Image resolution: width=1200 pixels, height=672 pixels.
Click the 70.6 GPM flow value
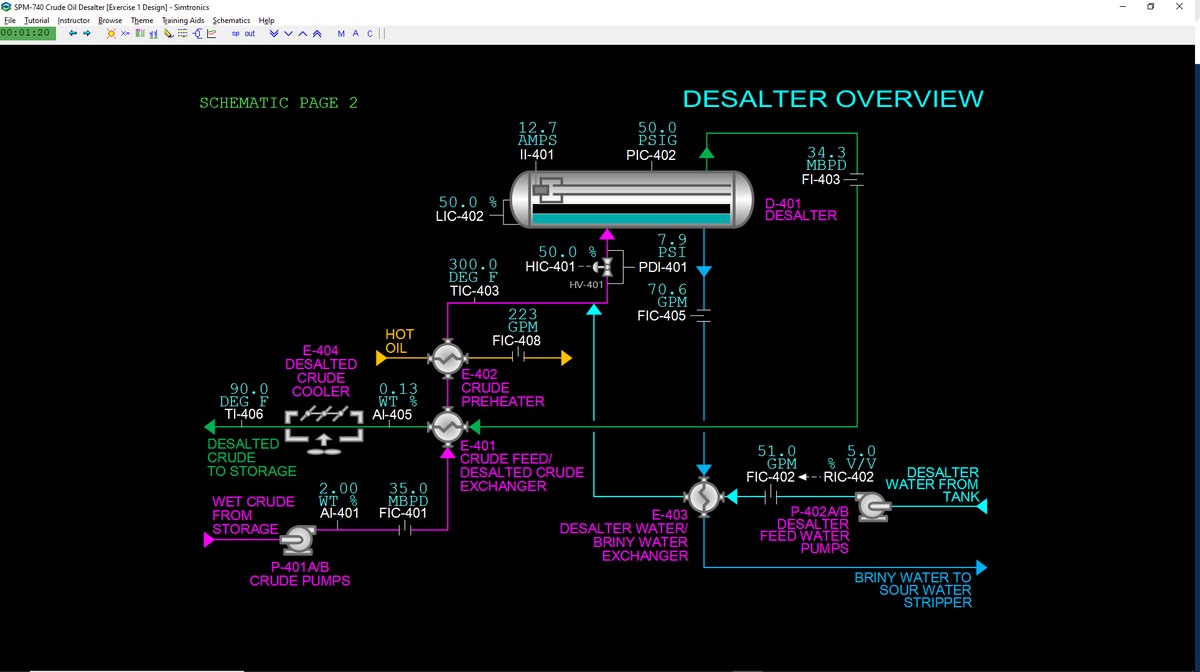(x=667, y=295)
